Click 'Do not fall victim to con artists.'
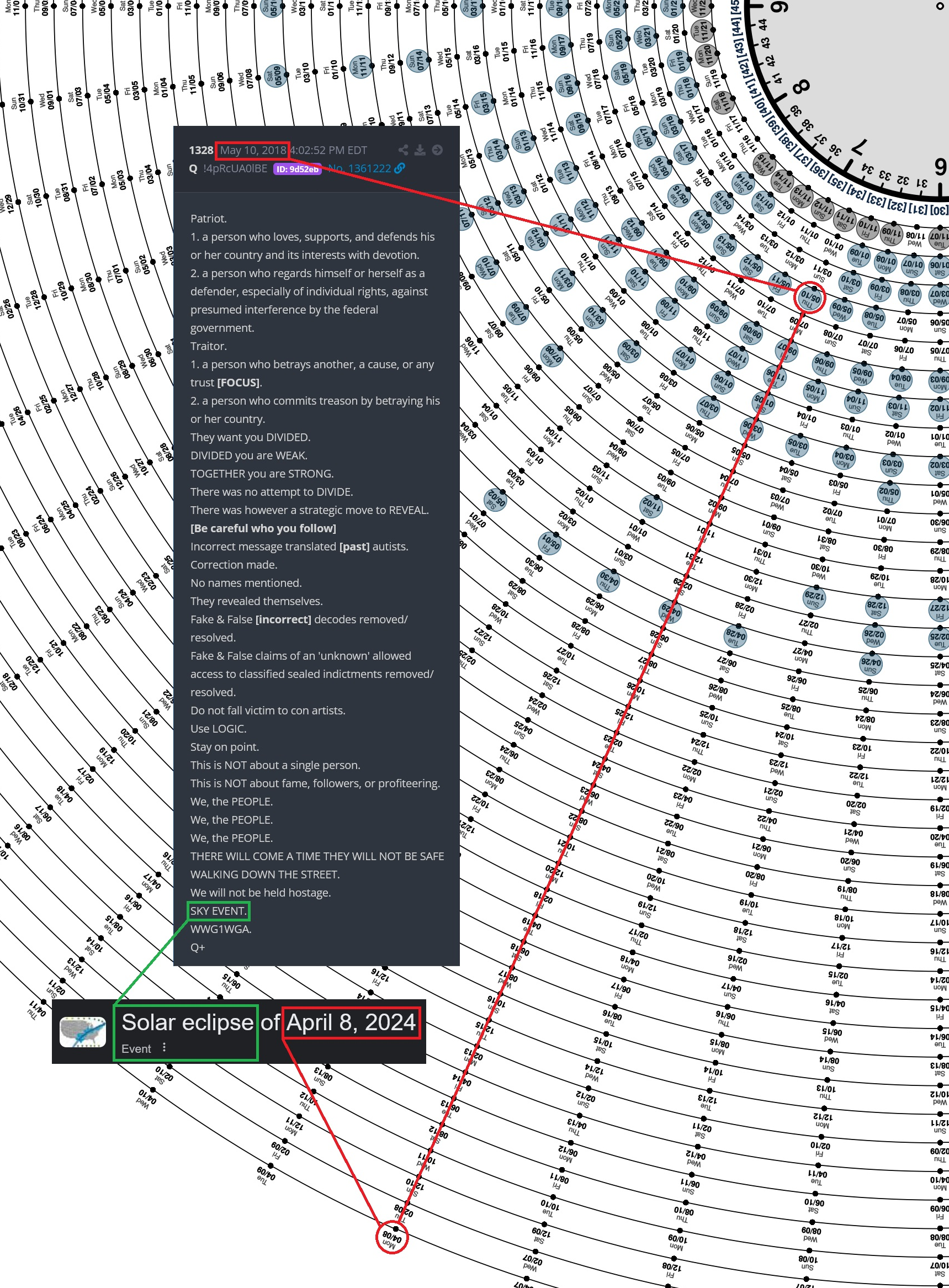The width and height of the screenshot is (949, 1288). pyautogui.click(x=268, y=710)
